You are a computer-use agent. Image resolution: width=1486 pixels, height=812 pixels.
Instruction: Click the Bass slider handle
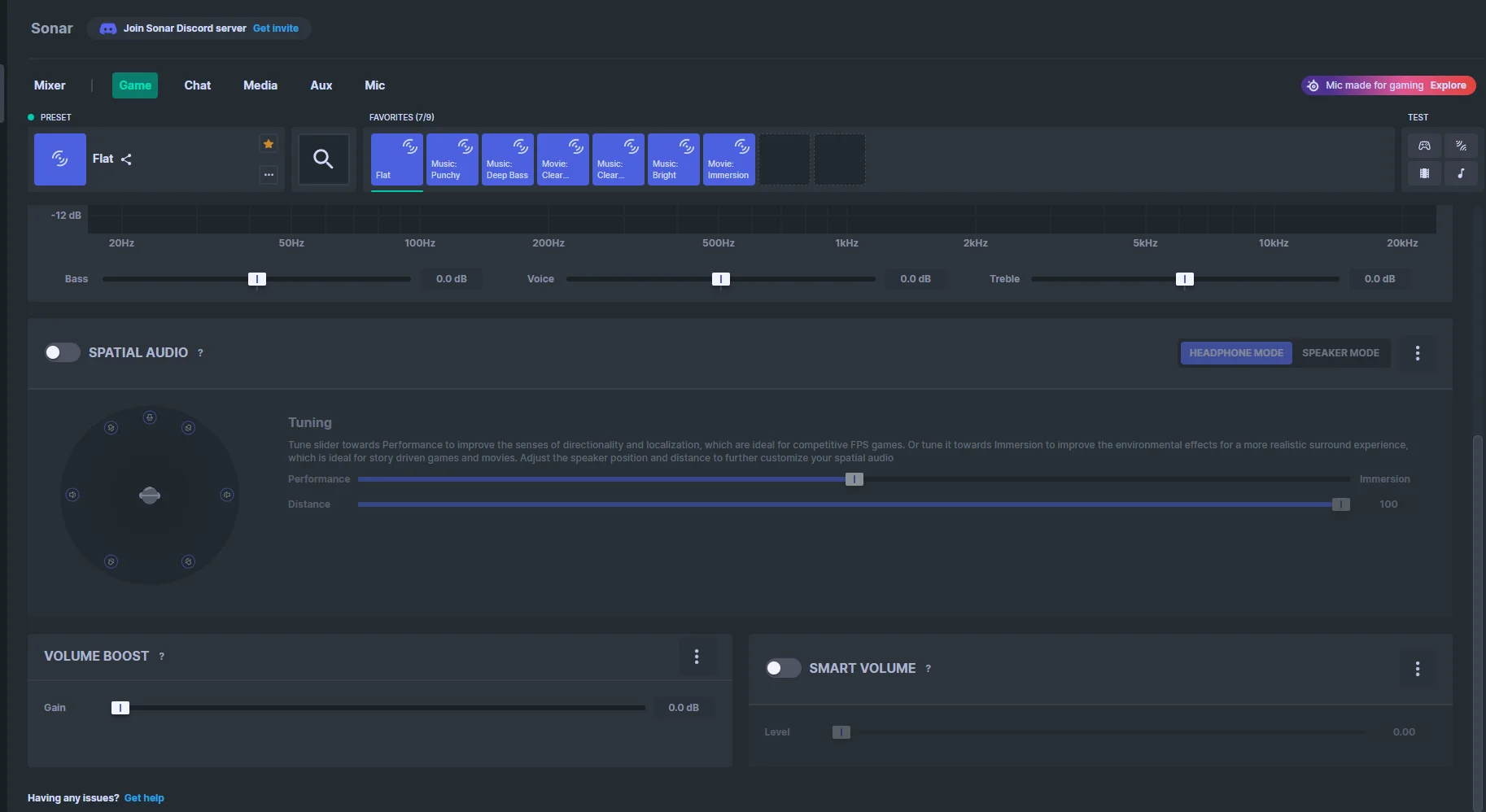tap(257, 279)
